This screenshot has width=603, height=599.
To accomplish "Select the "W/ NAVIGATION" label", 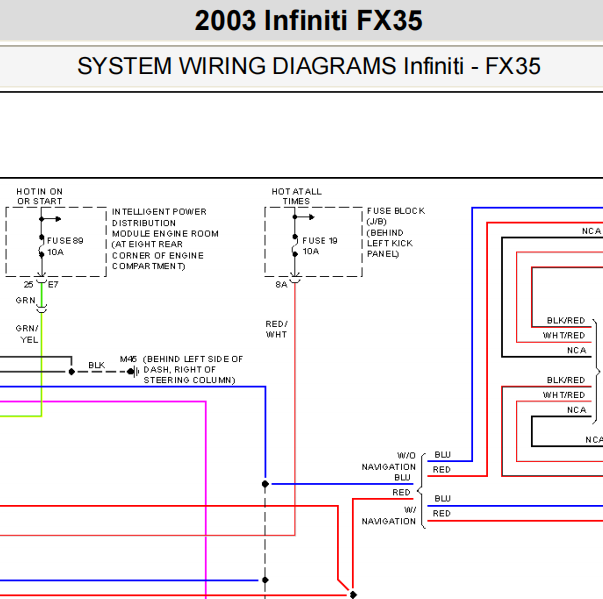I will [388, 516].
